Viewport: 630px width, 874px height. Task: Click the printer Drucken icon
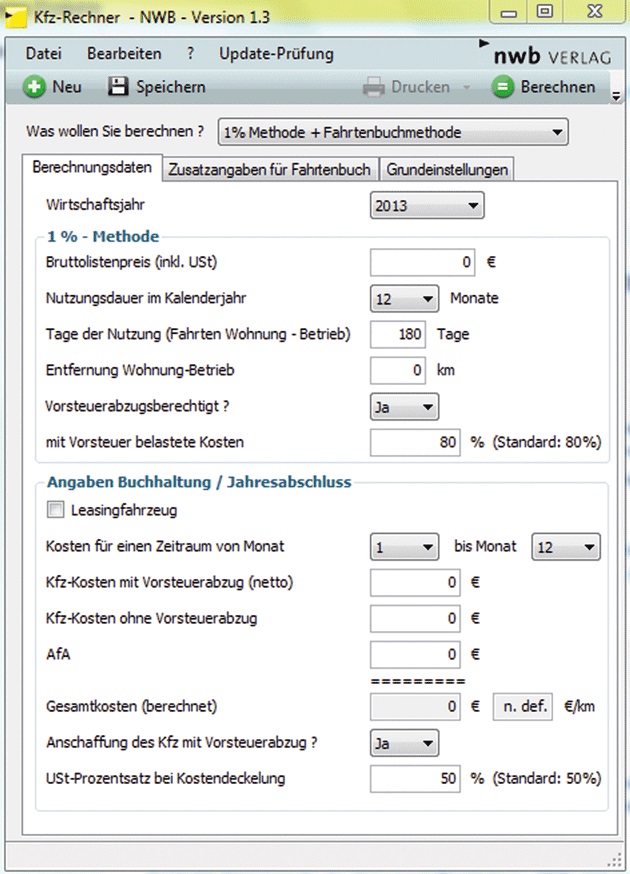374,87
